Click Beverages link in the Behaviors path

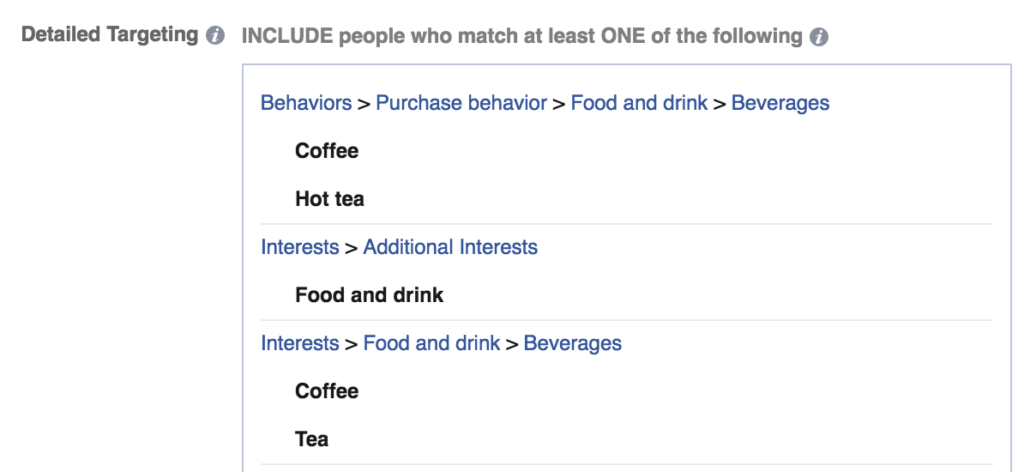tap(780, 103)
